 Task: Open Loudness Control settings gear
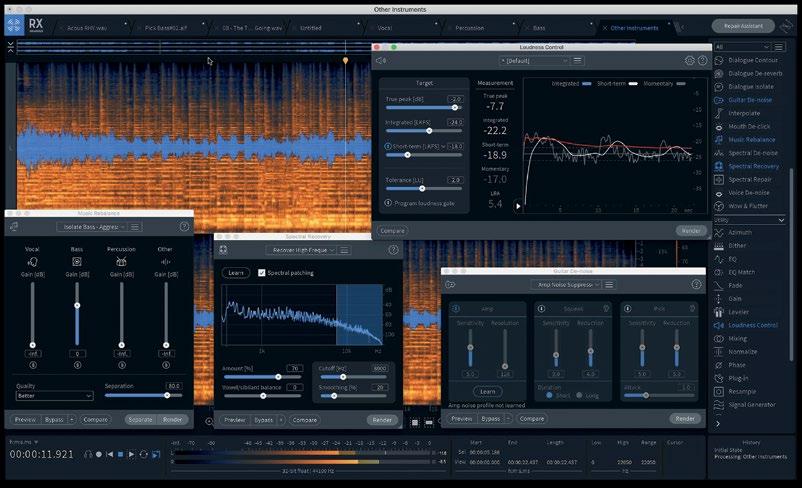pos(689,60)
